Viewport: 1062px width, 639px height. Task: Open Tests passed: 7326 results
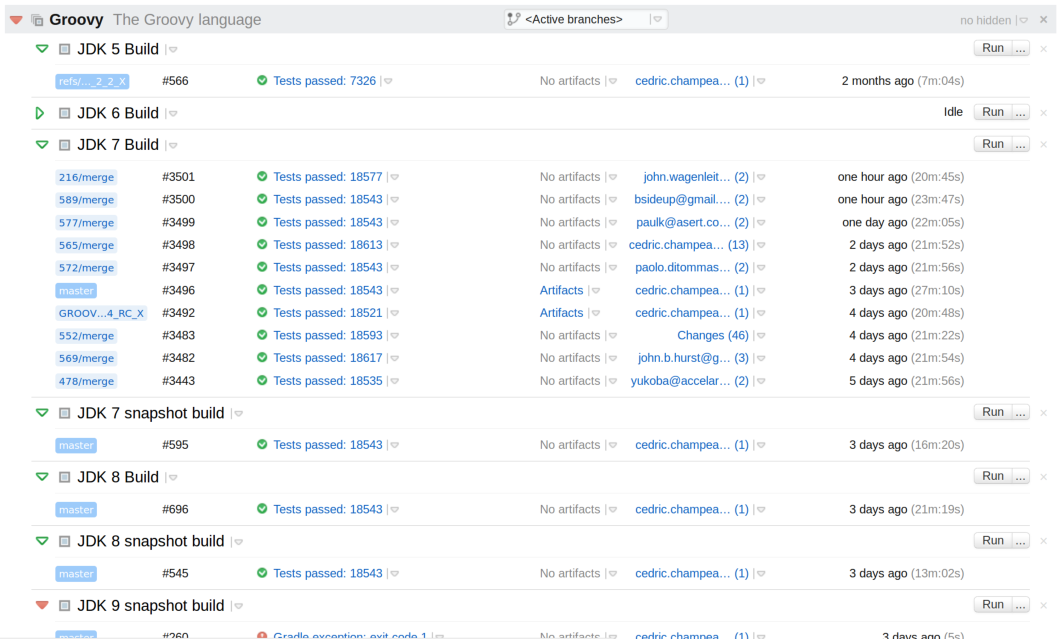tap(324, 81)
